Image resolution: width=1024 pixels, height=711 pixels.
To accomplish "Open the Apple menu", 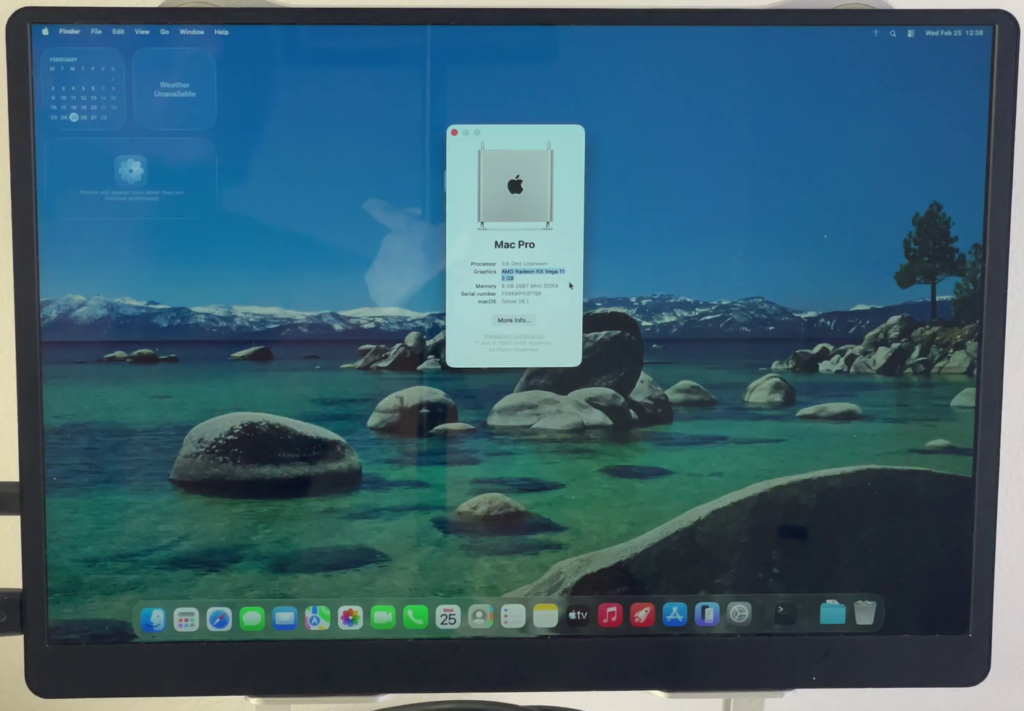I will click(45, 32).
